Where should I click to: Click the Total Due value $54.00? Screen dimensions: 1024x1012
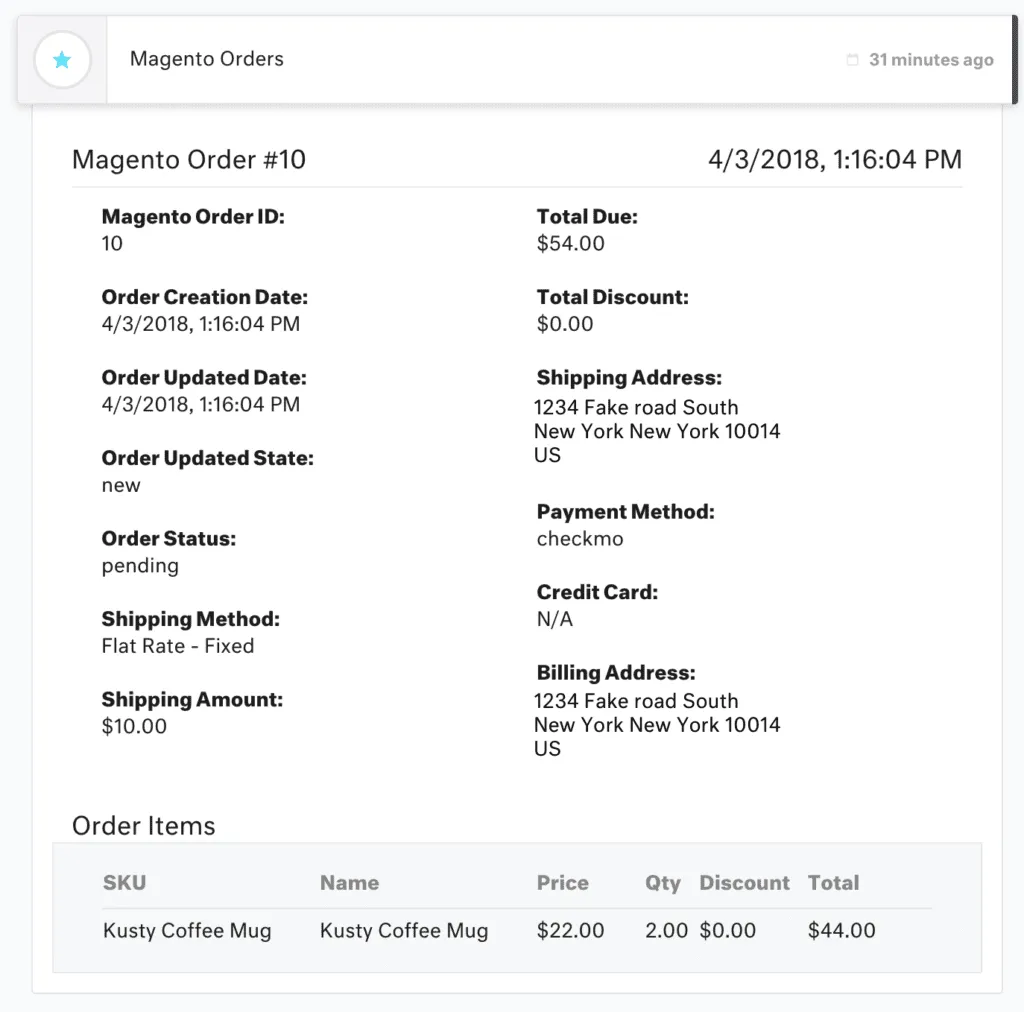click(570, 243)
